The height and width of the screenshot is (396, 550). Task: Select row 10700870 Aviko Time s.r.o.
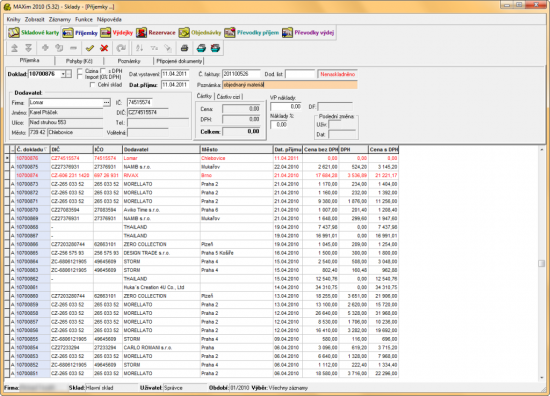tap(203, 210)
